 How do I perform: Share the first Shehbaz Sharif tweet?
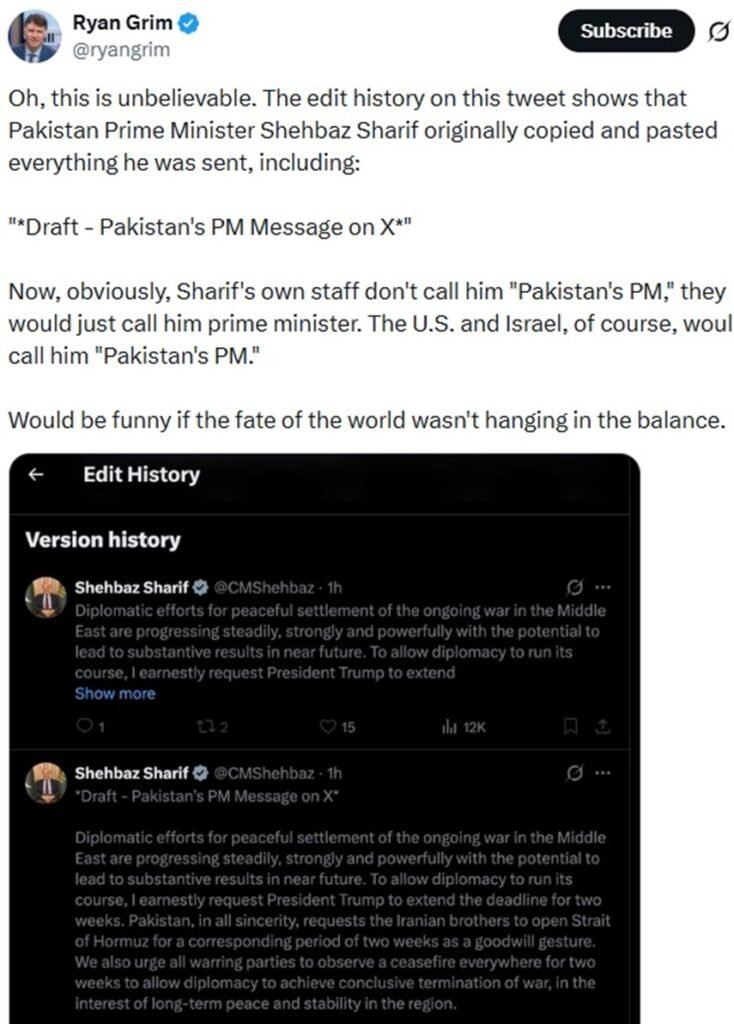(x=604, y=727)
